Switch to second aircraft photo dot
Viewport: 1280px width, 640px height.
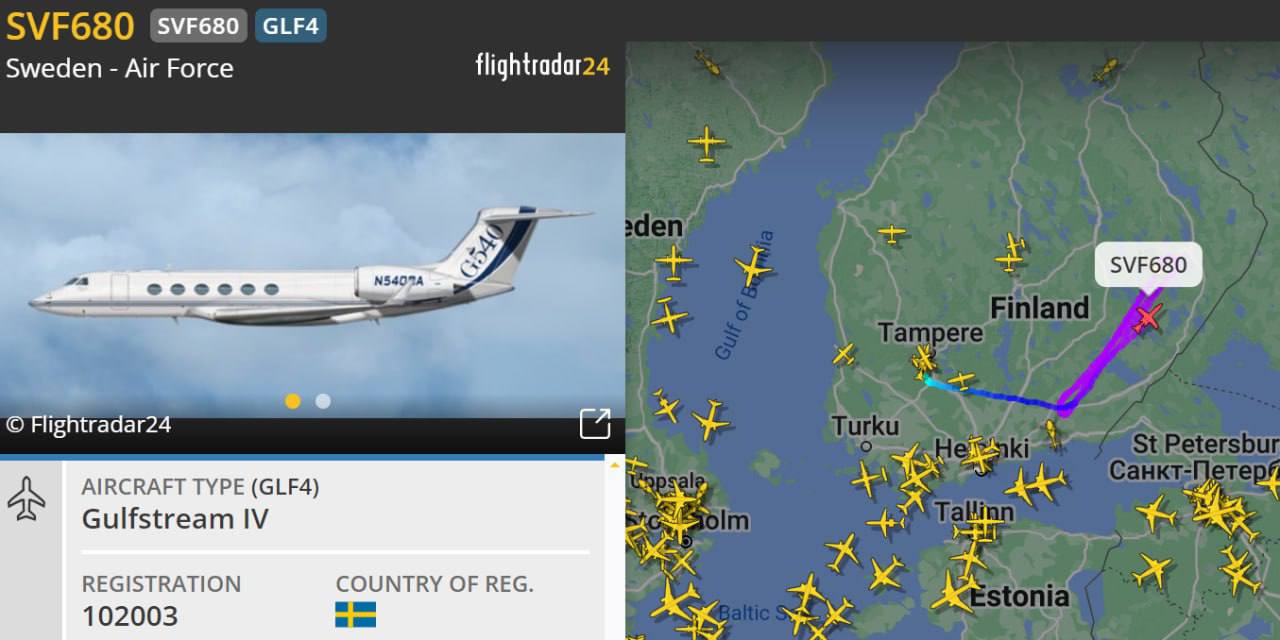[x=323, y=401]
